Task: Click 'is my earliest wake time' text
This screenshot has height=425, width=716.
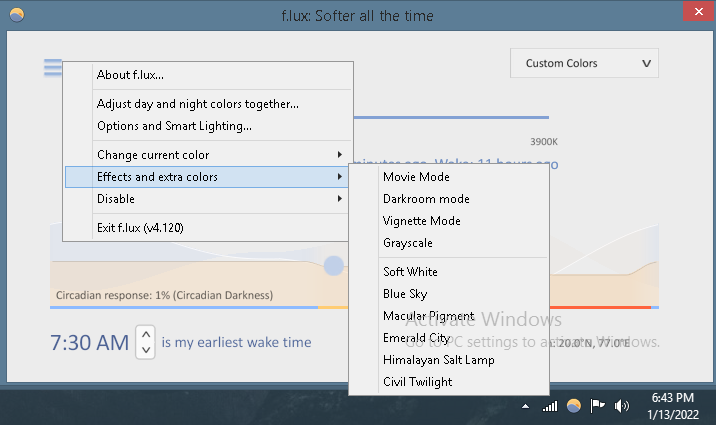Action: pos(236,342)
